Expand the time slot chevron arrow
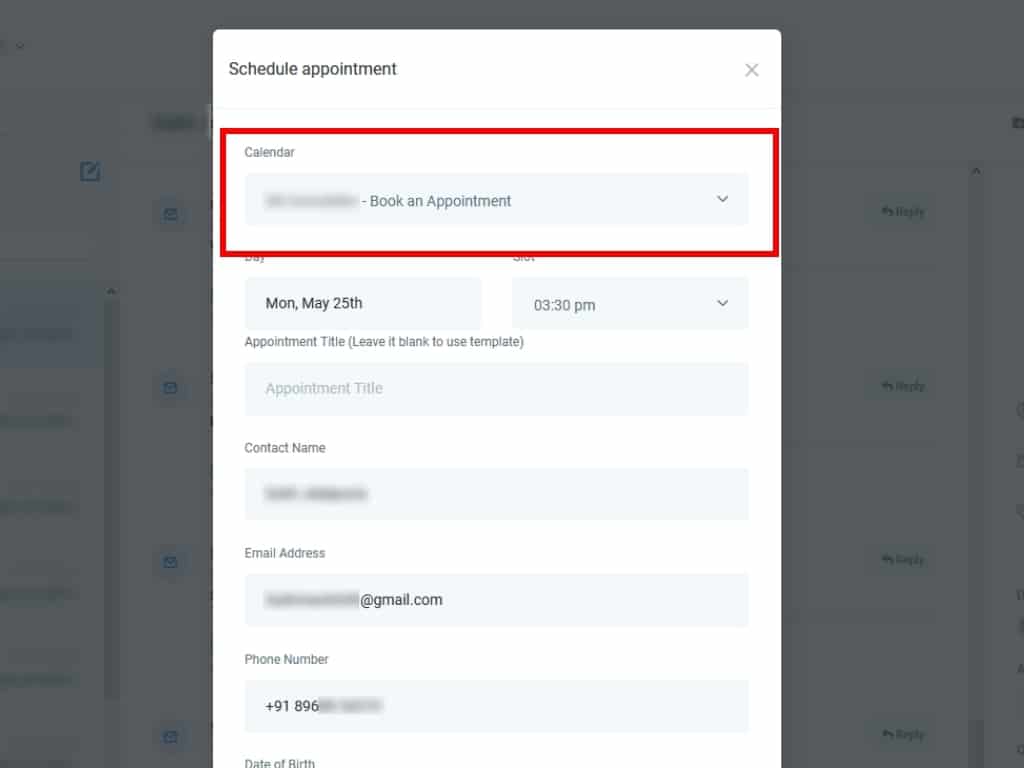 coord(722,303)
